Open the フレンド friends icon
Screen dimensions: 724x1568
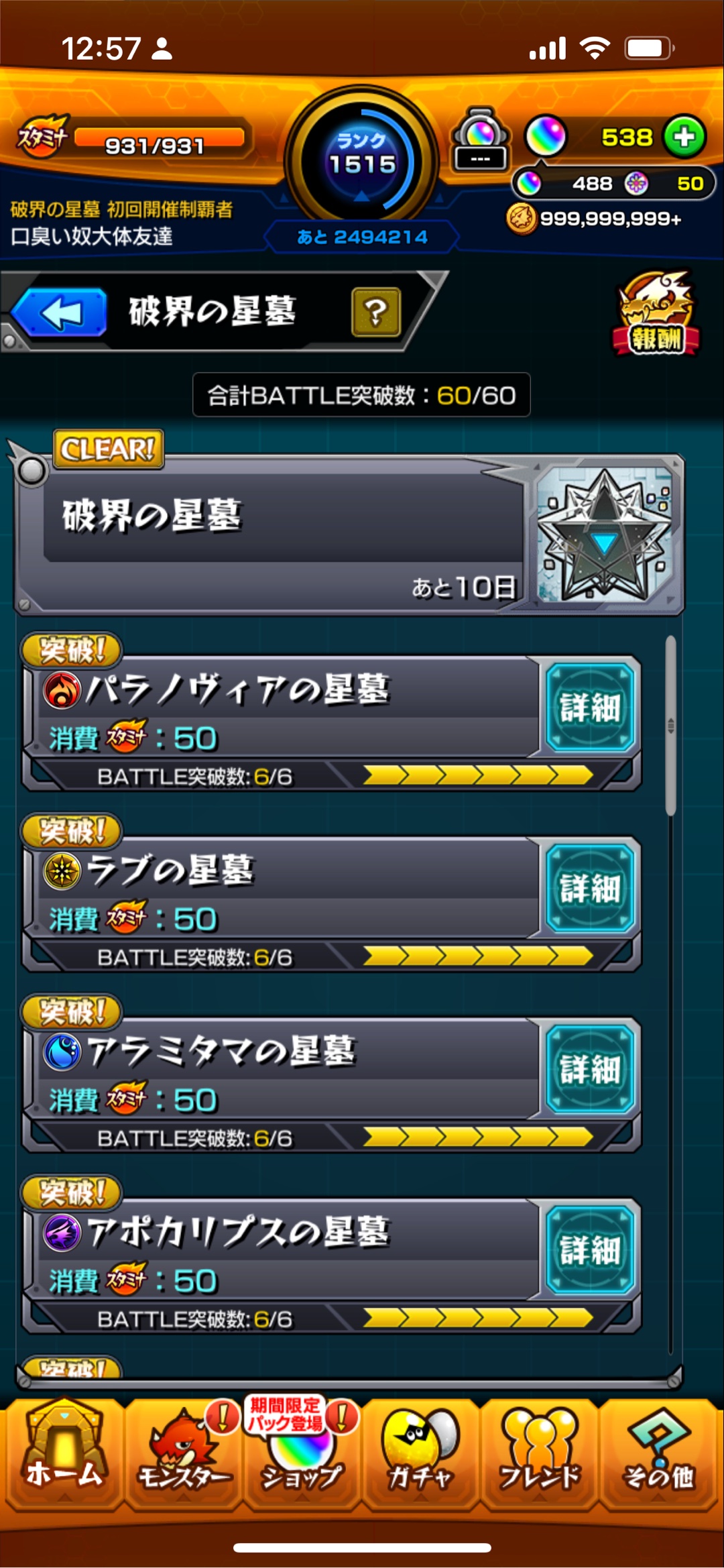coord(540,1453)
